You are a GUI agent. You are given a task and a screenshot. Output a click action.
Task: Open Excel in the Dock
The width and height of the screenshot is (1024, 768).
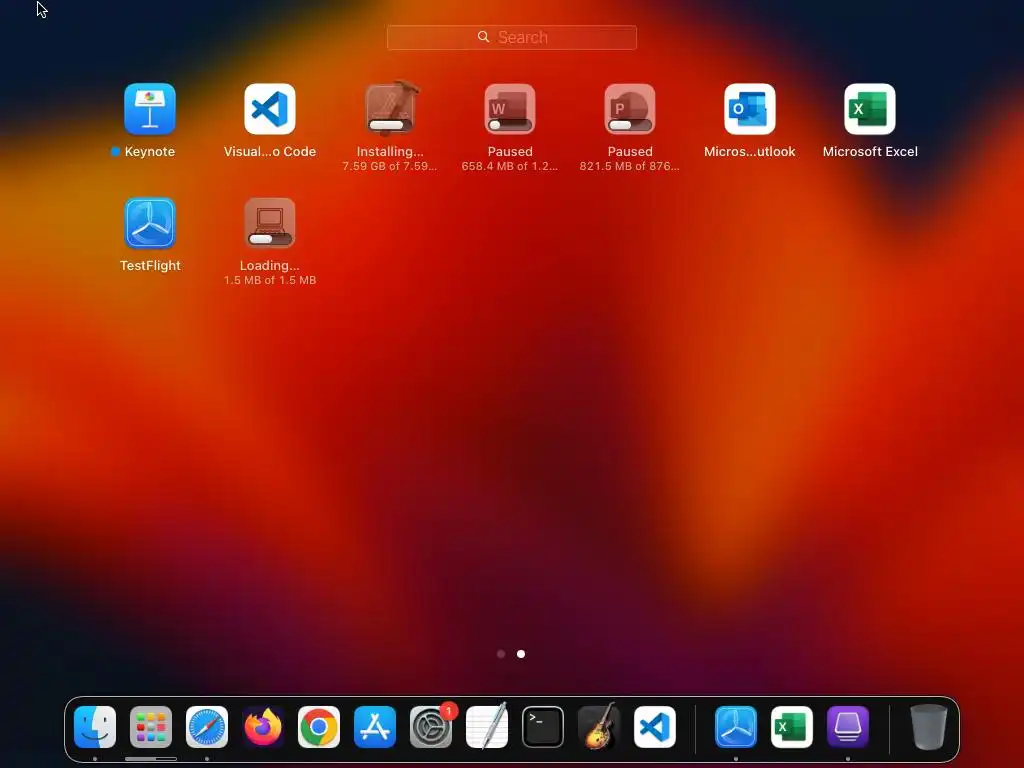[x=792, y=727]
